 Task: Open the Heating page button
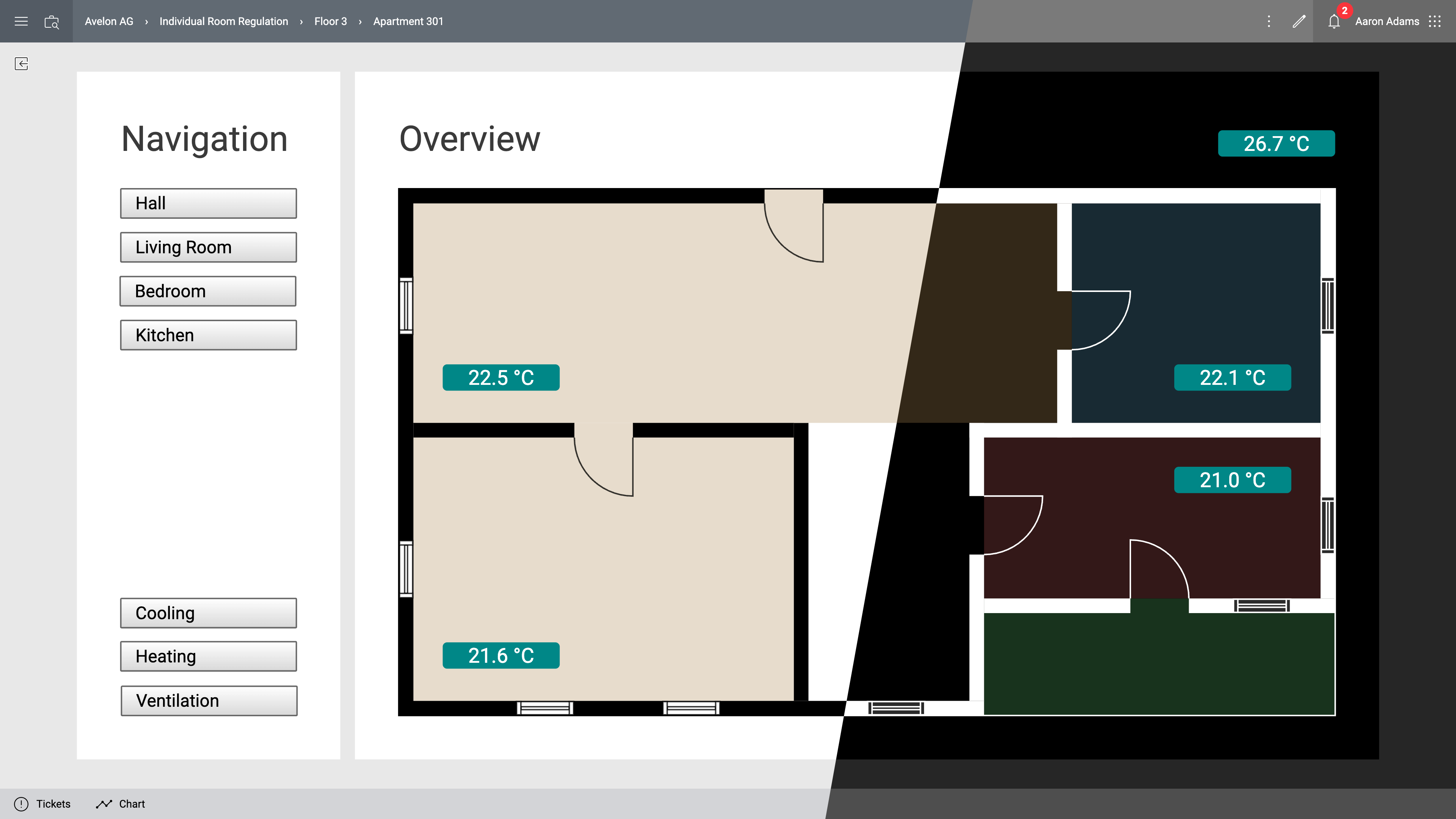tap(209, 656)
